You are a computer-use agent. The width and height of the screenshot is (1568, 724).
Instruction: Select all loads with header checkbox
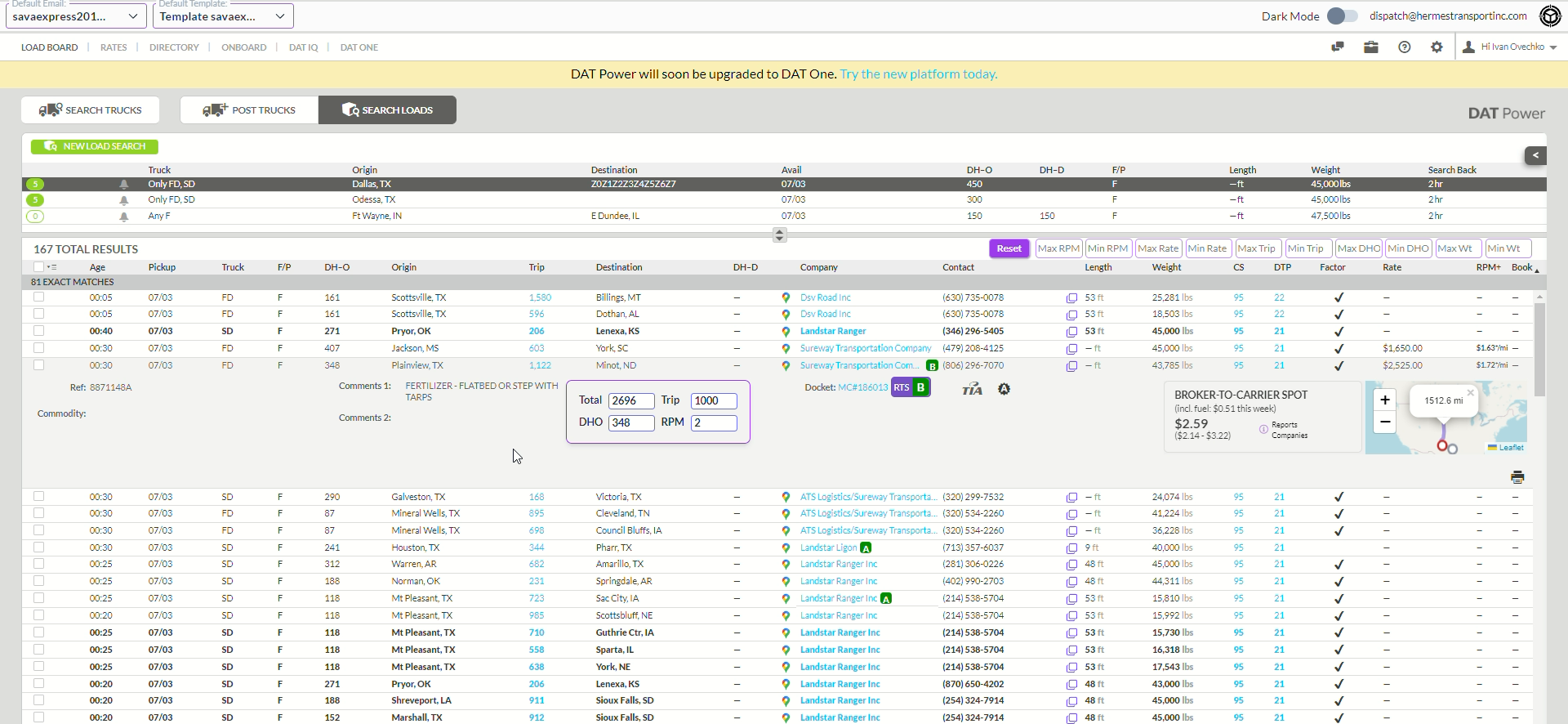[38, 267]
